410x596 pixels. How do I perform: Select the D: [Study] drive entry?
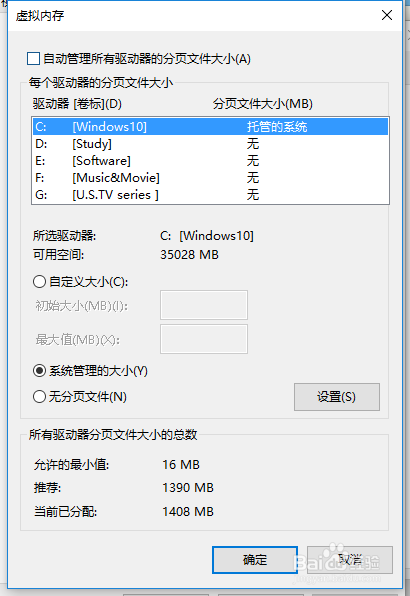[211, 144]
